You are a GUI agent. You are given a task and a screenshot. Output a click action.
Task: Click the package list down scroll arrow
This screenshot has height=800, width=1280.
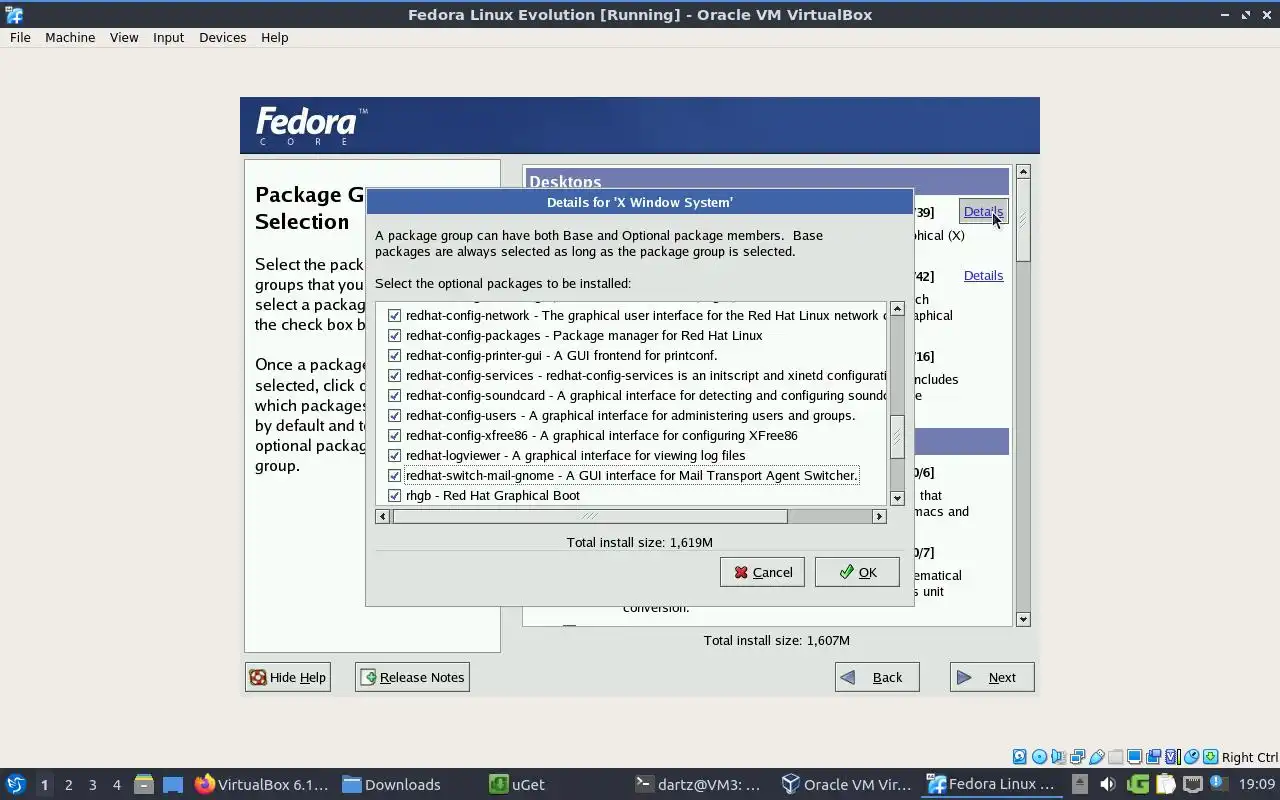tap(897, 498)
